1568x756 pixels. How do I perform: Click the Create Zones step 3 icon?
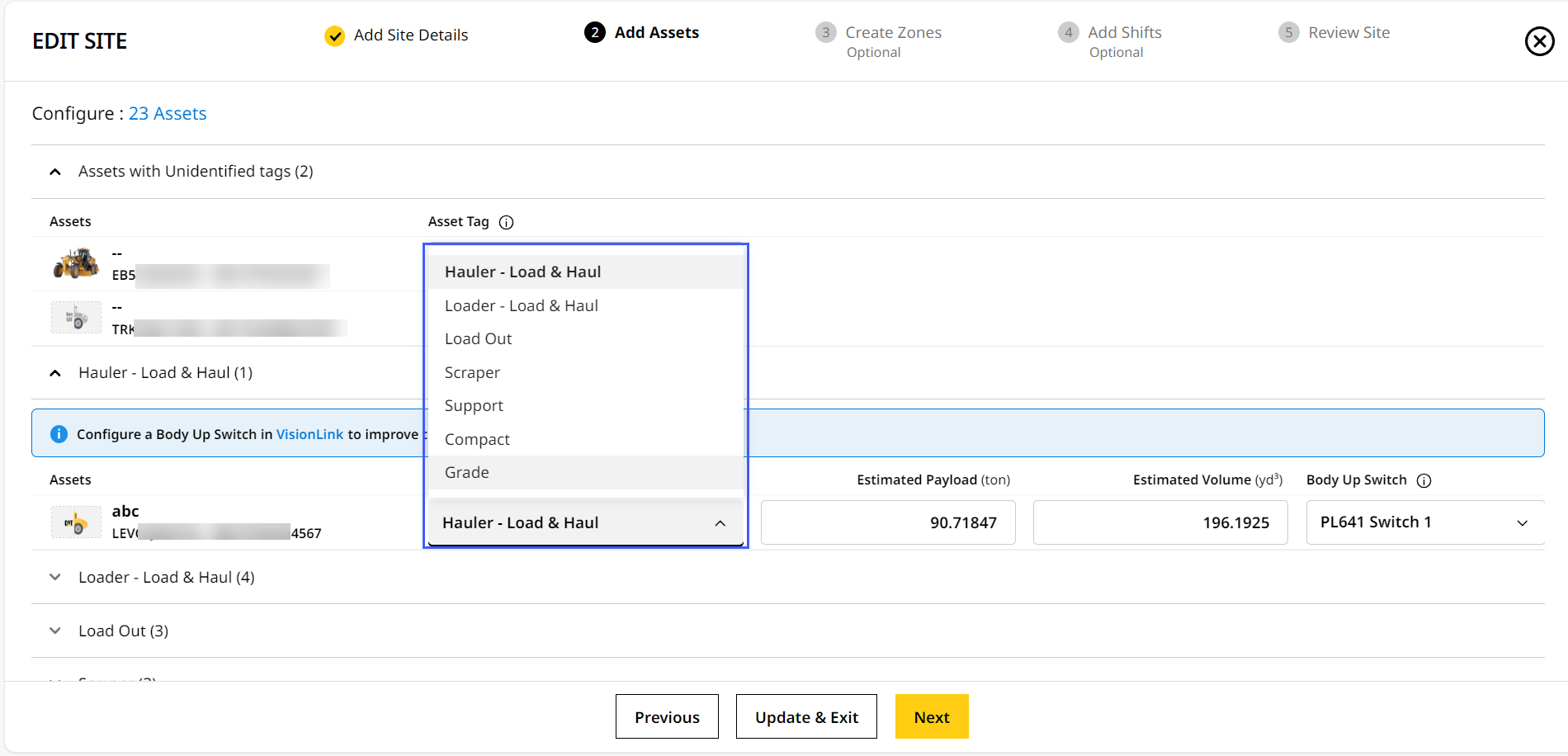[825, 33]
